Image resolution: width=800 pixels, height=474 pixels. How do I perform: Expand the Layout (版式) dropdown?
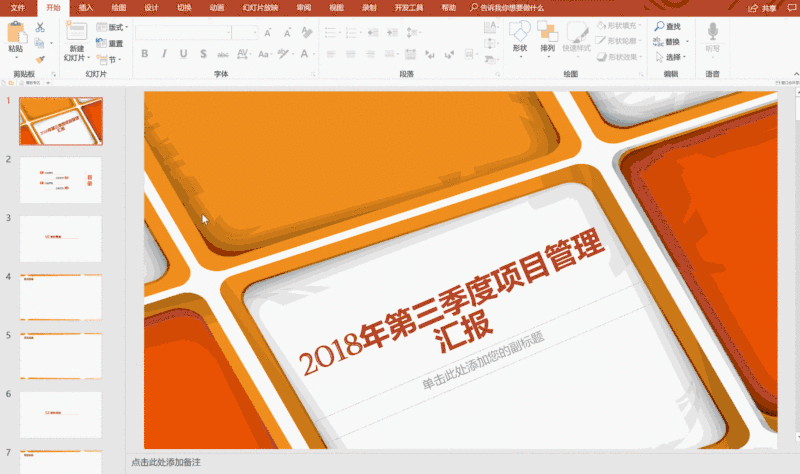pyautogui.click(x=113, y=28)
